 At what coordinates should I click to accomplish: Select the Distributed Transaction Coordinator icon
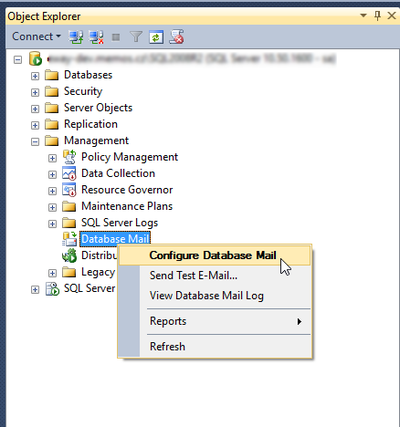pos(69,256)
